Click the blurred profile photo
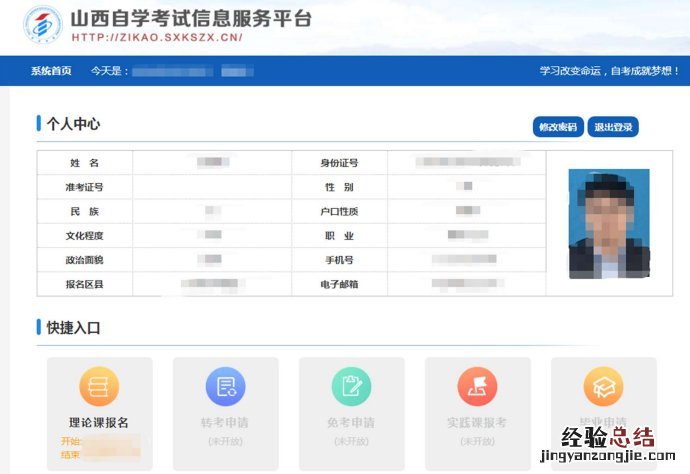690x474 pixels. tap(609, 223)
